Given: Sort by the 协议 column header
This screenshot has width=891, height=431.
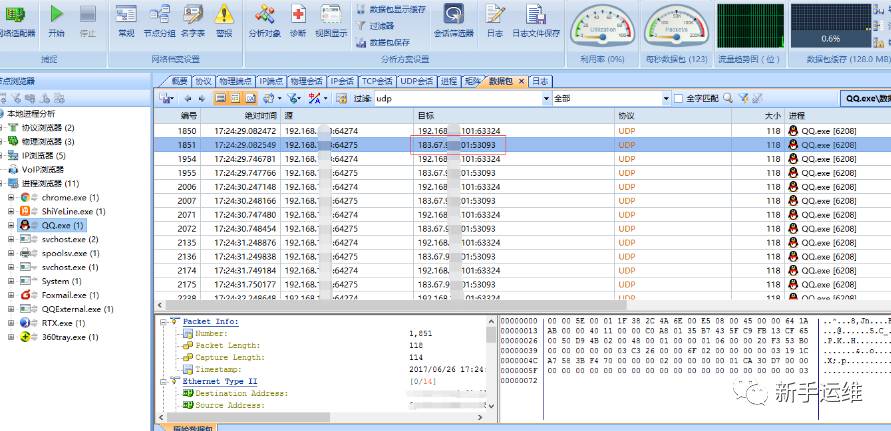Looking at the screenshot, I should 673,116.
